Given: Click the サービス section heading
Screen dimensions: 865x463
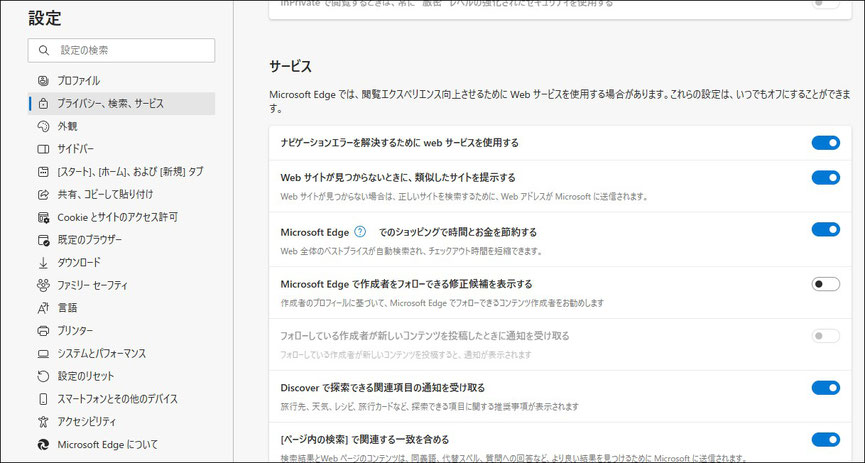Looking at the screenshot, I should click(291, 67).
